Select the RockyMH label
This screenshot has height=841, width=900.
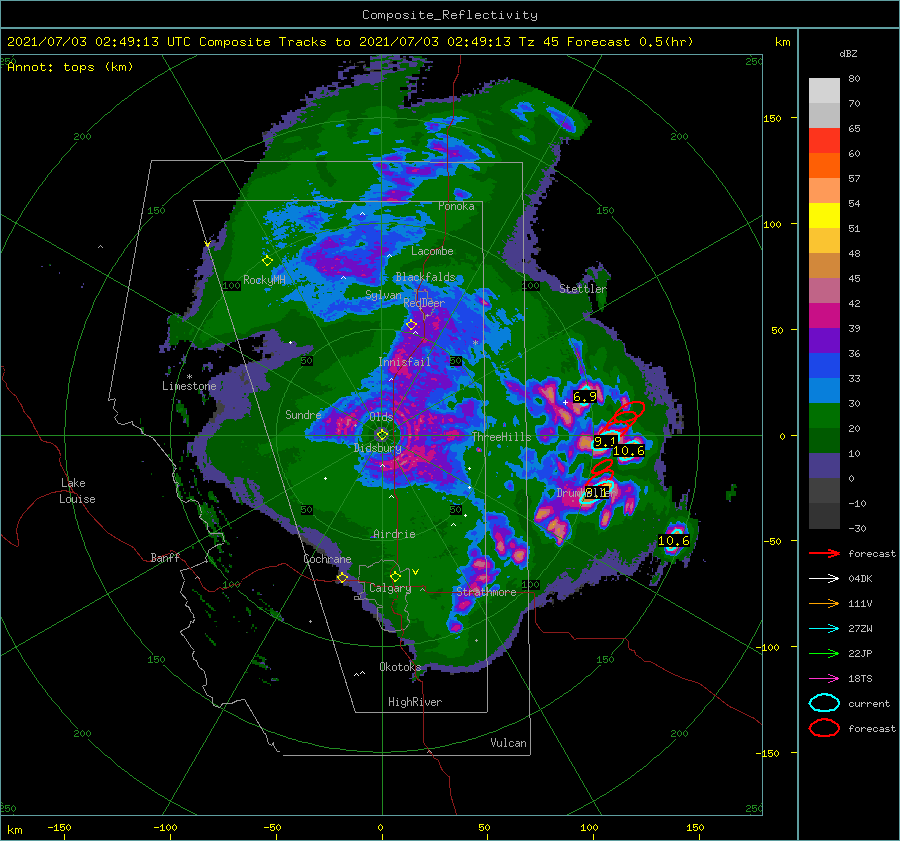point(264,280)
